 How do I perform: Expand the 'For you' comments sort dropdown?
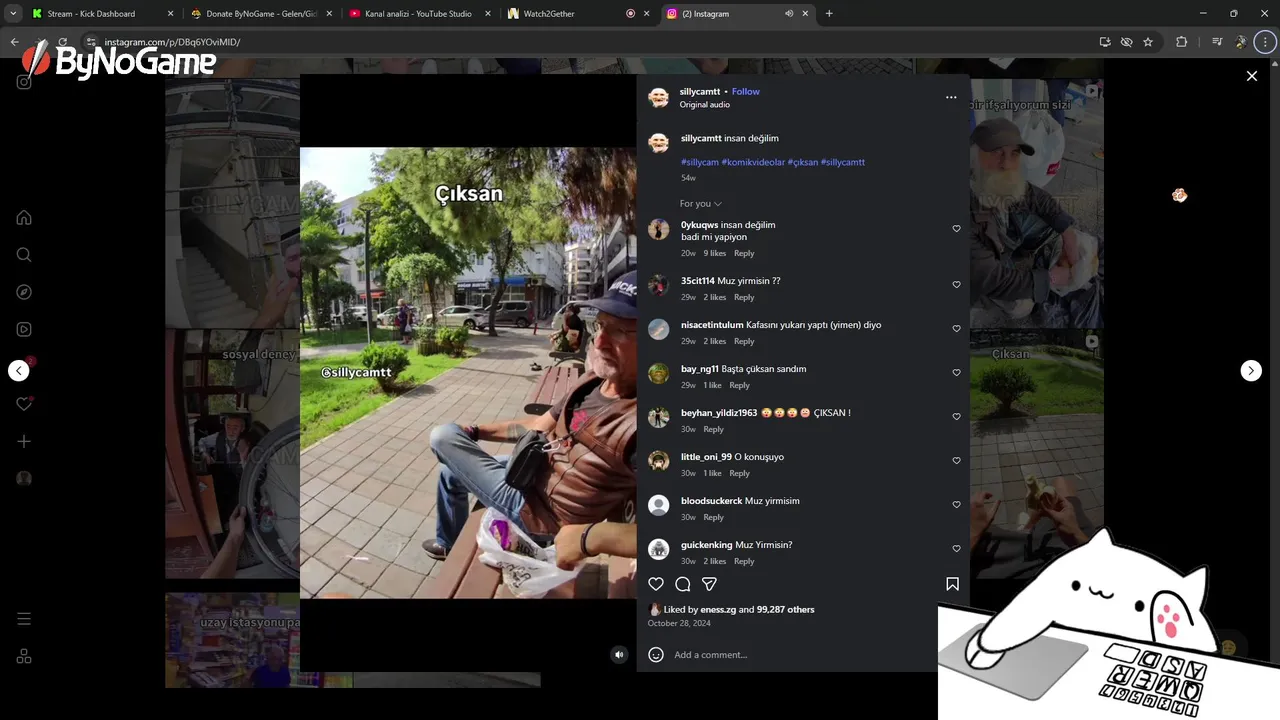click(700, 204)
